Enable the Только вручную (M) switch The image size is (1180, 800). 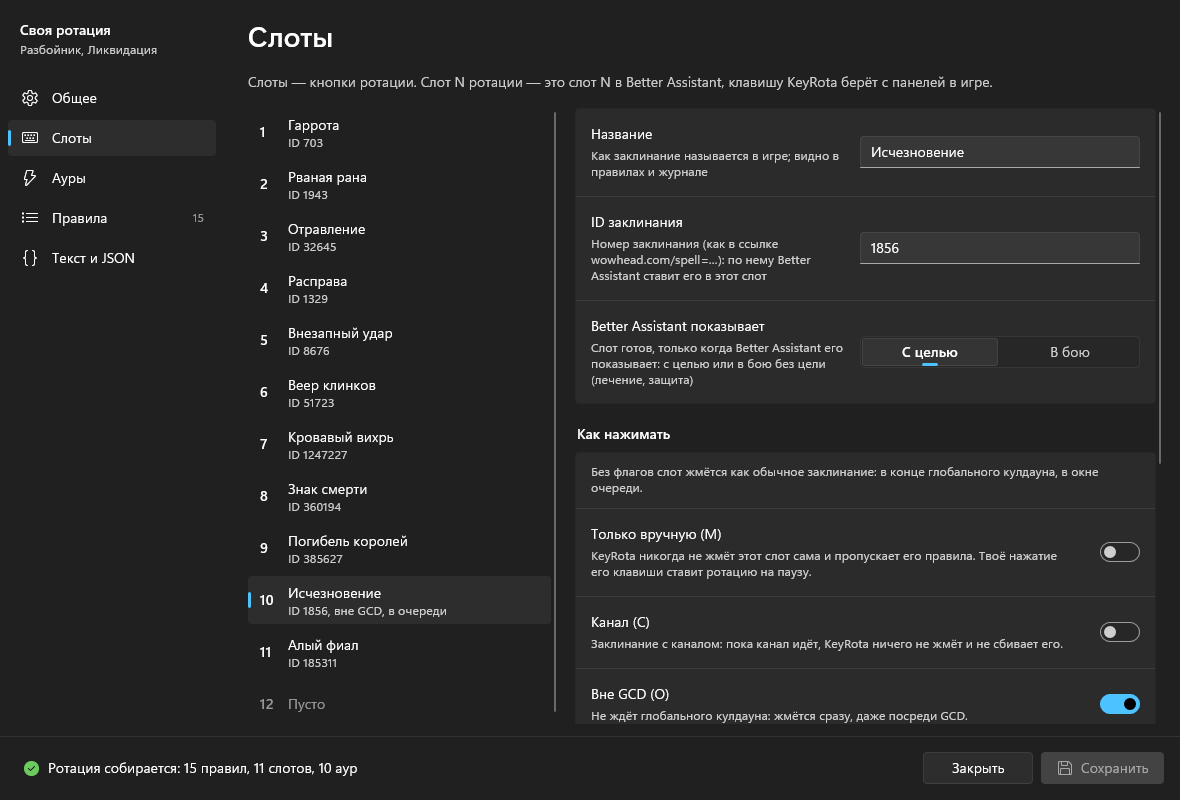pos(1120,552)
